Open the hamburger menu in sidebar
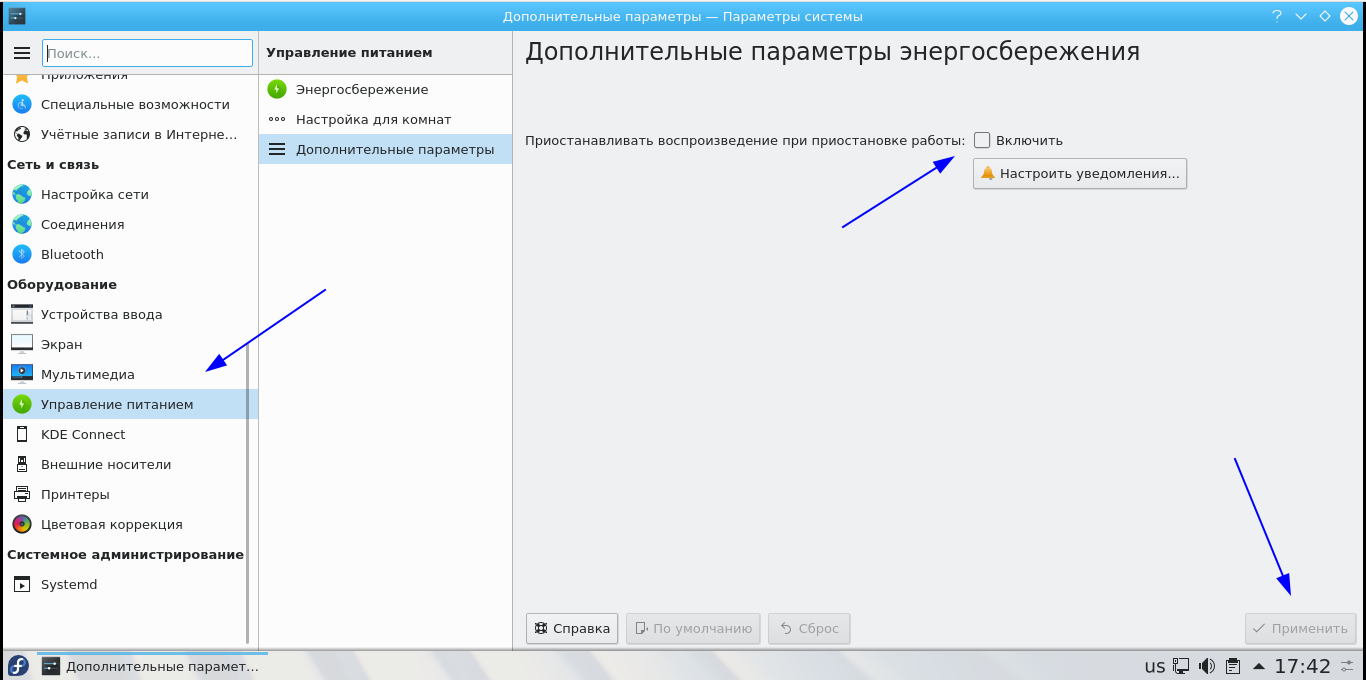Viewport: 1366px width, 680px height. 22,53
